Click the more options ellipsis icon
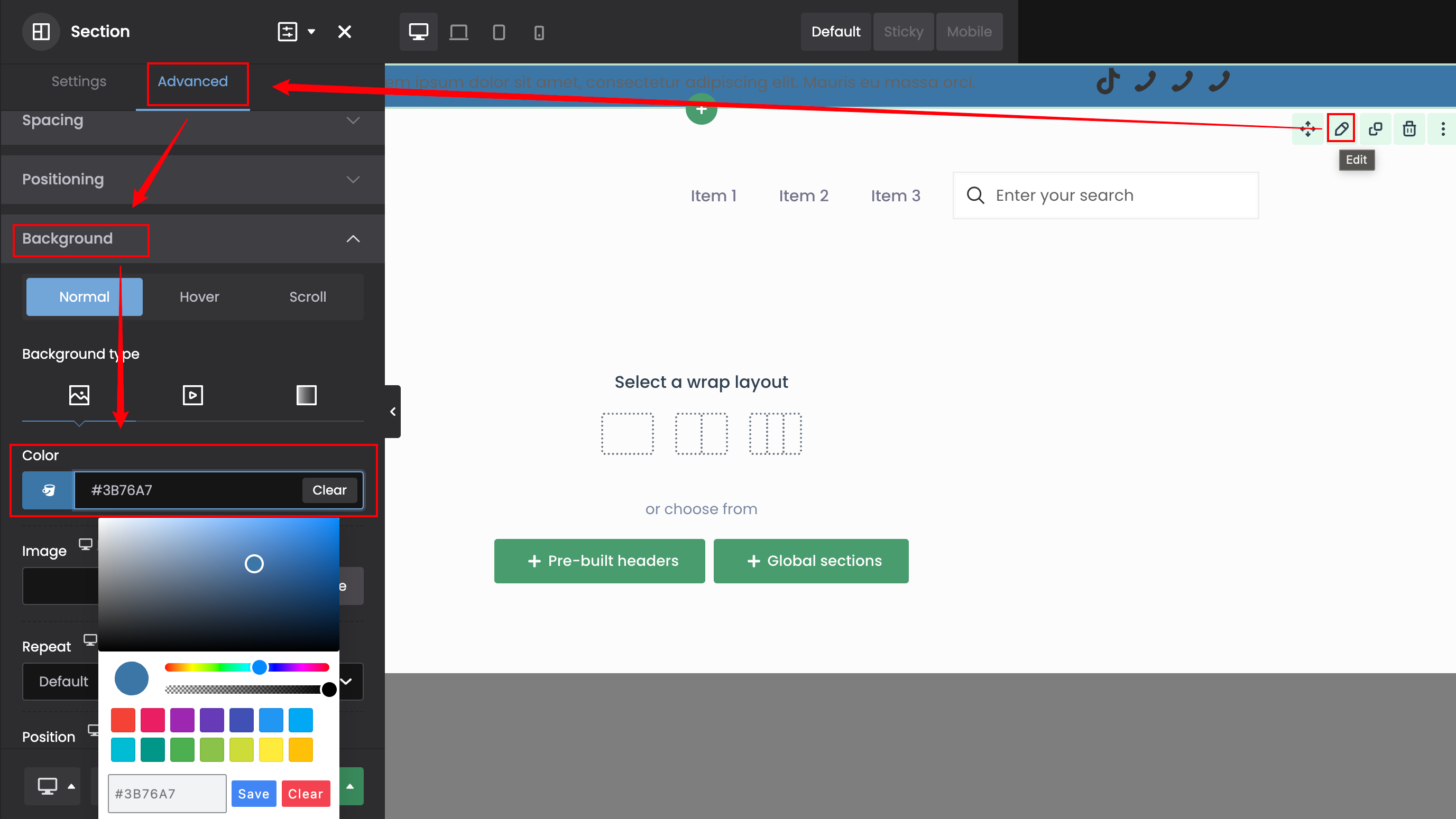 [1443, 129]
